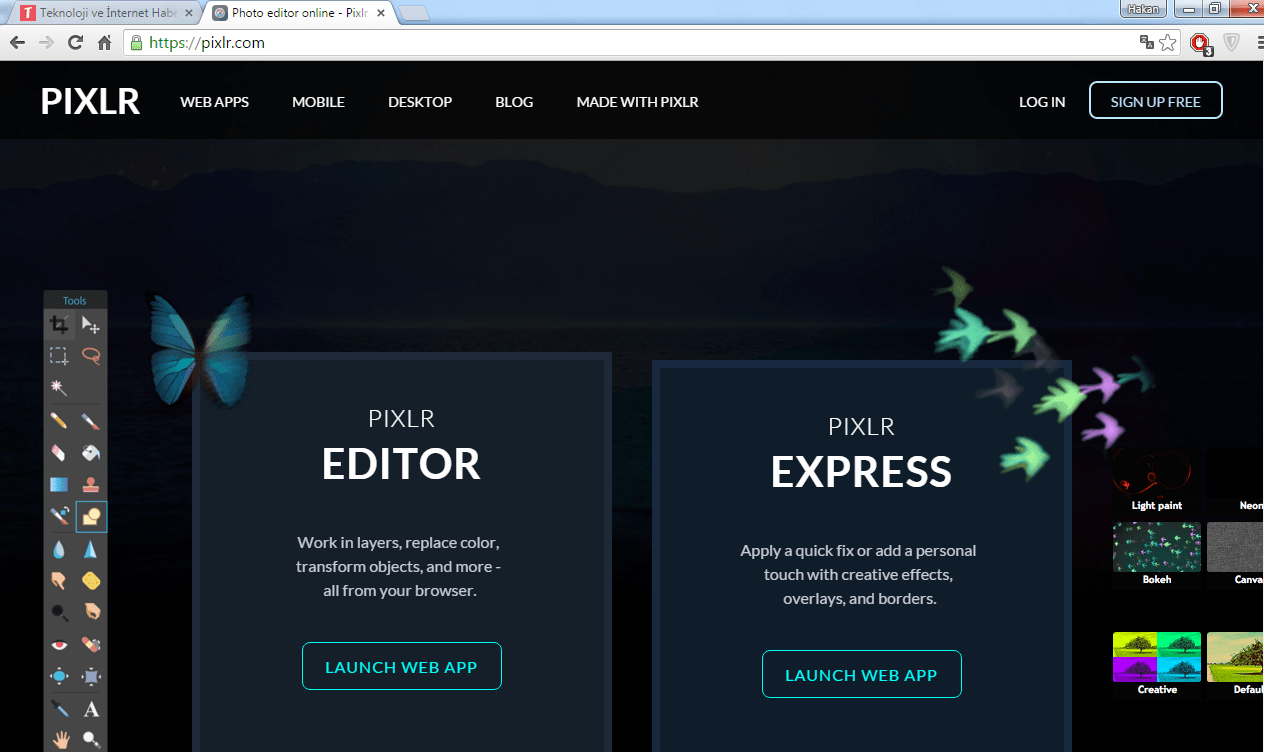Pick the Paint Bucket tool
Image resolution: width=1264 pixels, height=752 pixels.
tap(91, 453)
